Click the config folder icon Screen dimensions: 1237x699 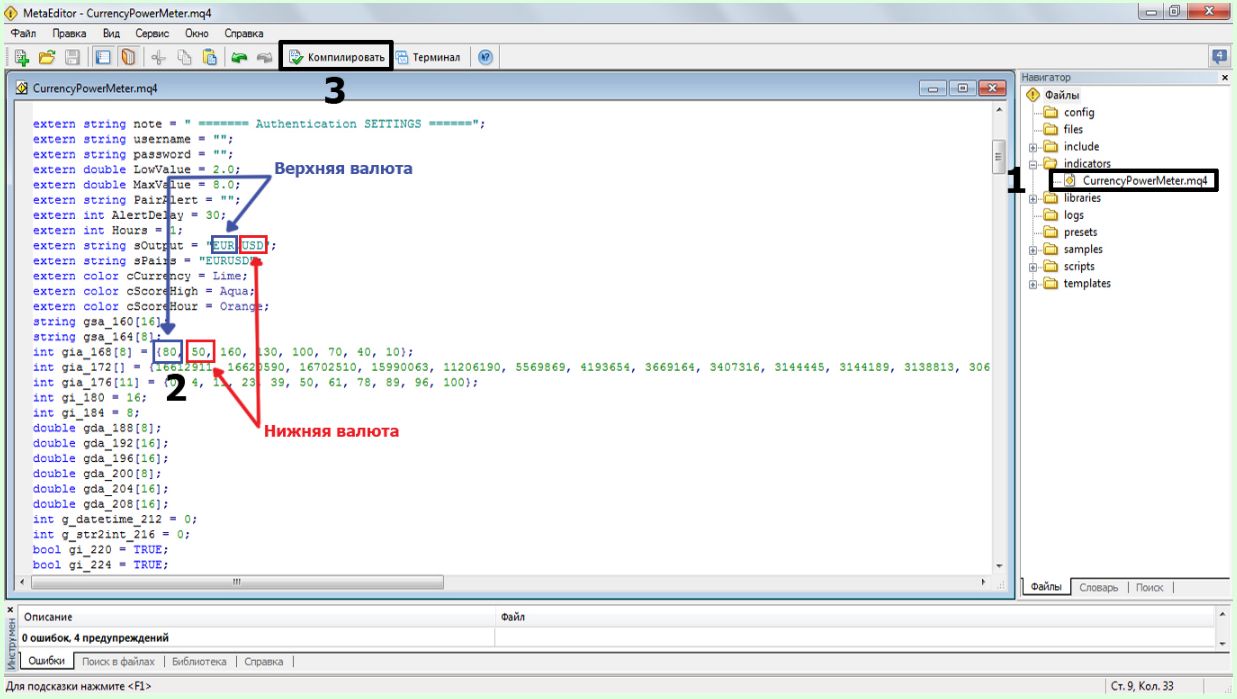[x=1050, y=112]
